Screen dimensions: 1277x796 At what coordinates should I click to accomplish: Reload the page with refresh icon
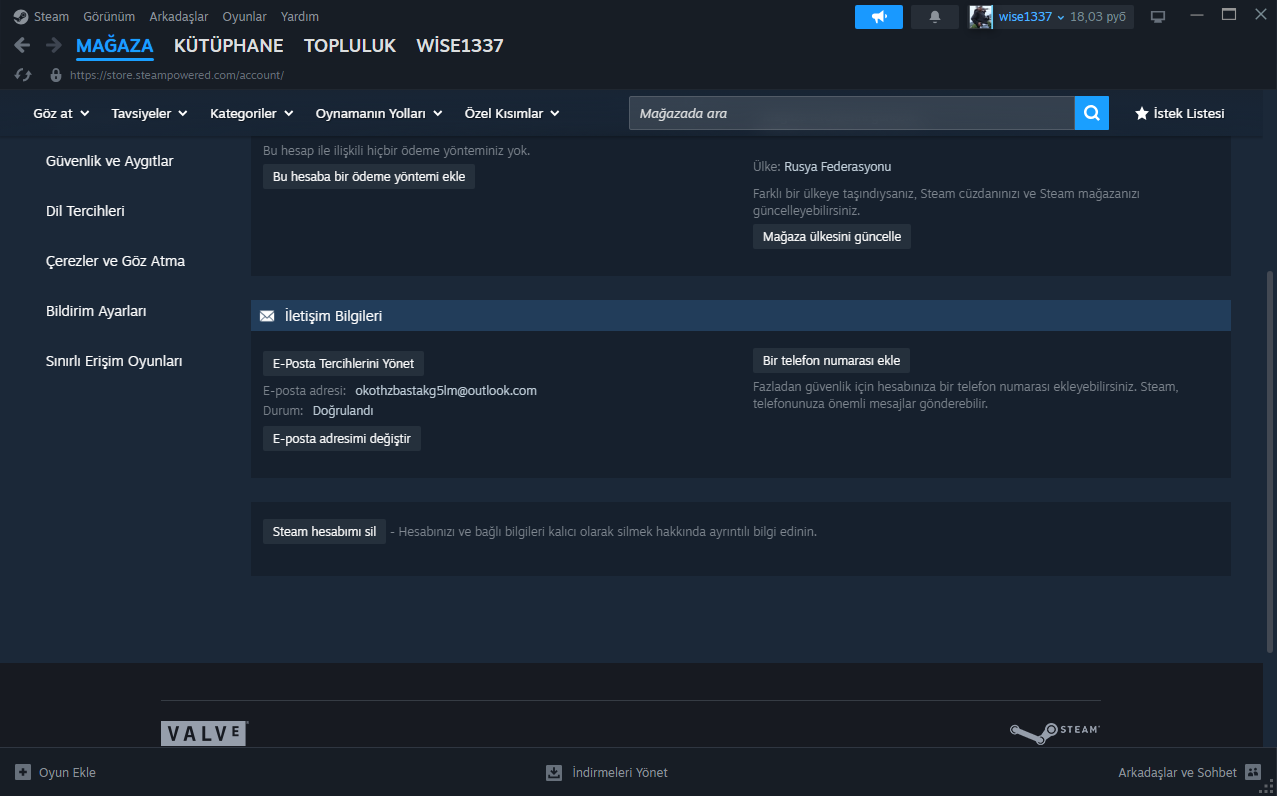coord(24,75)
